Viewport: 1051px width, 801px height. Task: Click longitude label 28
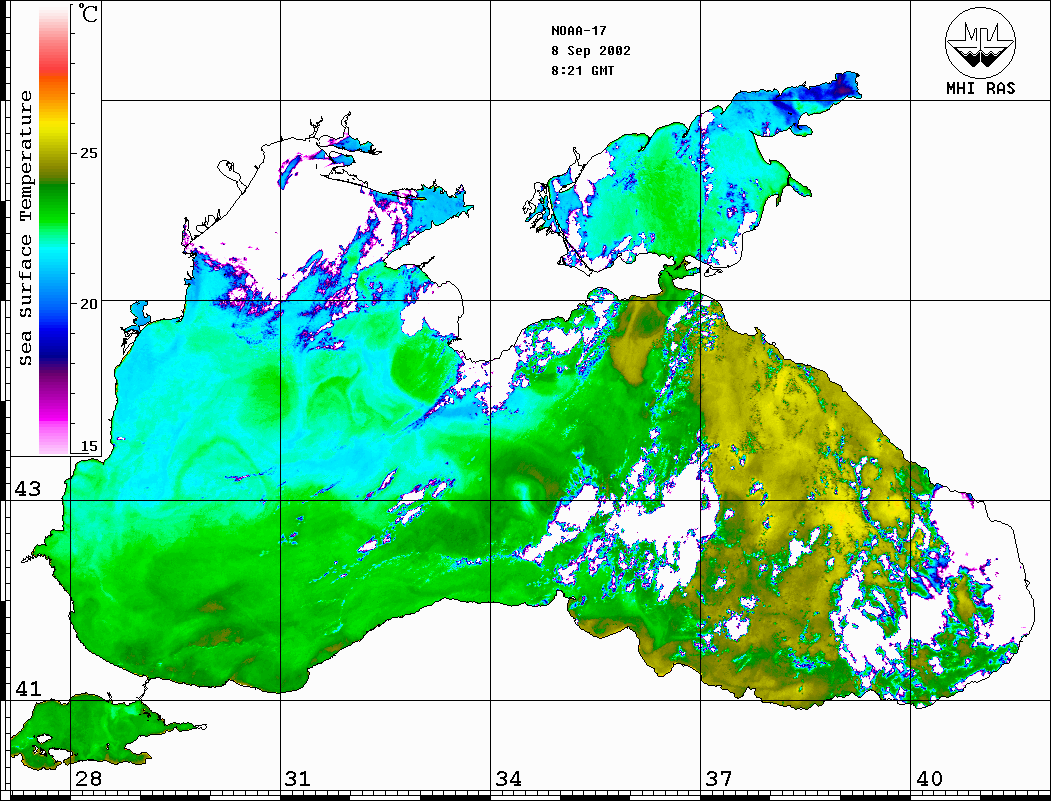pyautogui.click(x=88, y=778)
